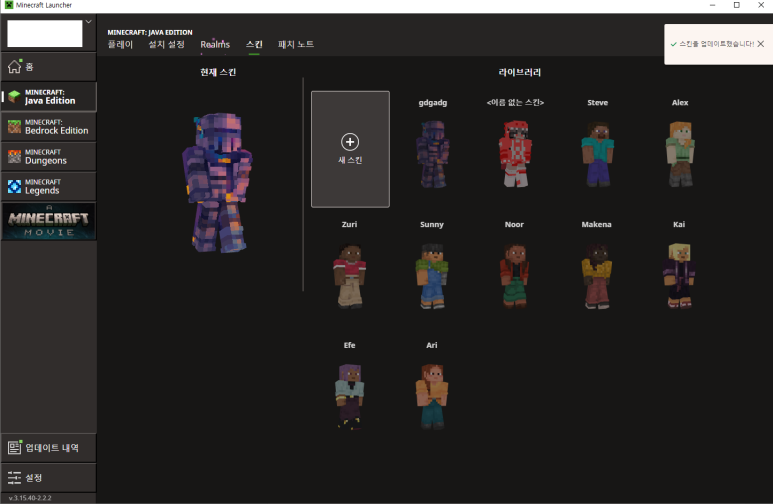
Task: Open Minecraft Dungeons in sidebar
Action: [48, 157]
